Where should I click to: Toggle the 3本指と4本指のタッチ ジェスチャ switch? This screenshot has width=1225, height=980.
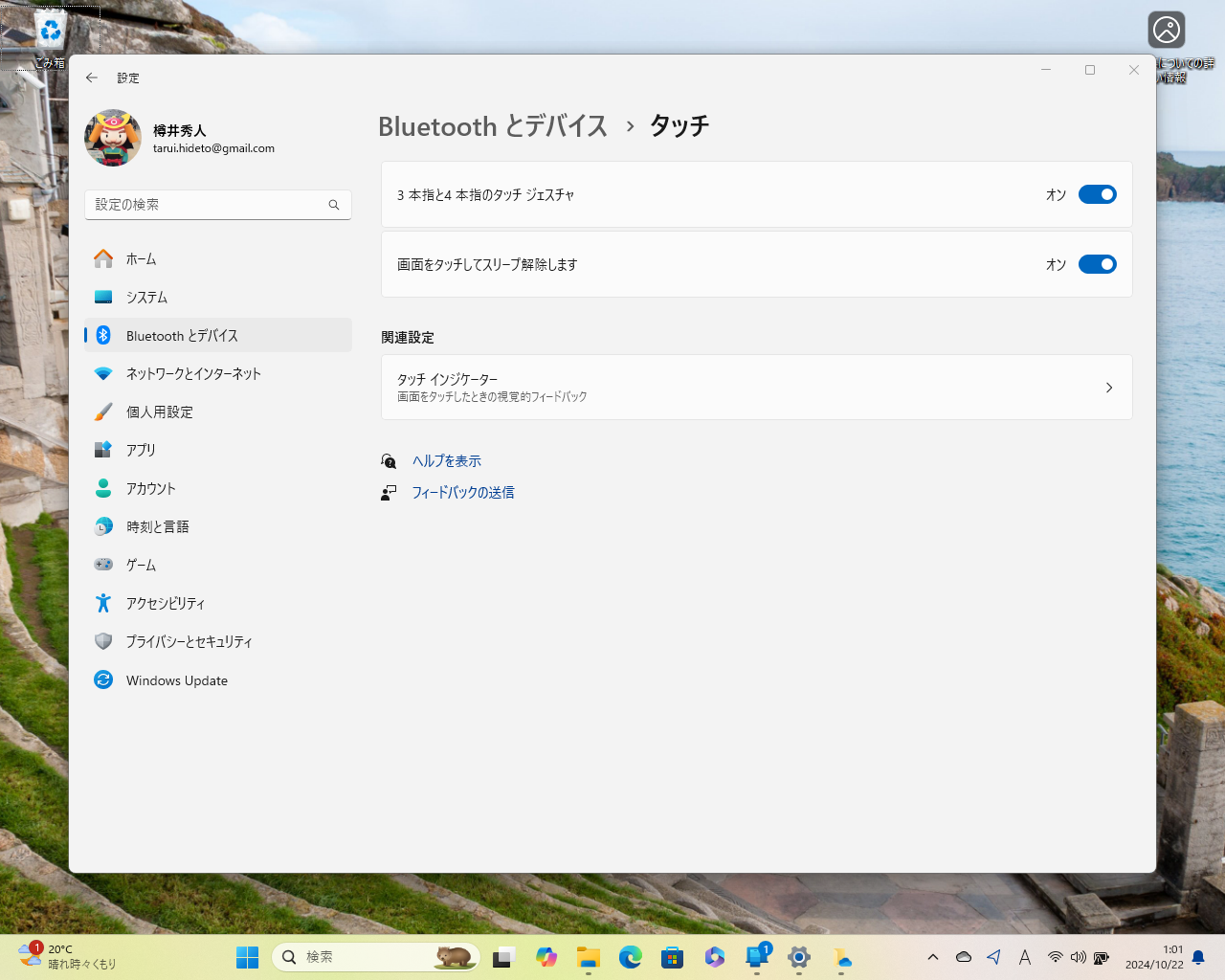[x=1098, y=194]
